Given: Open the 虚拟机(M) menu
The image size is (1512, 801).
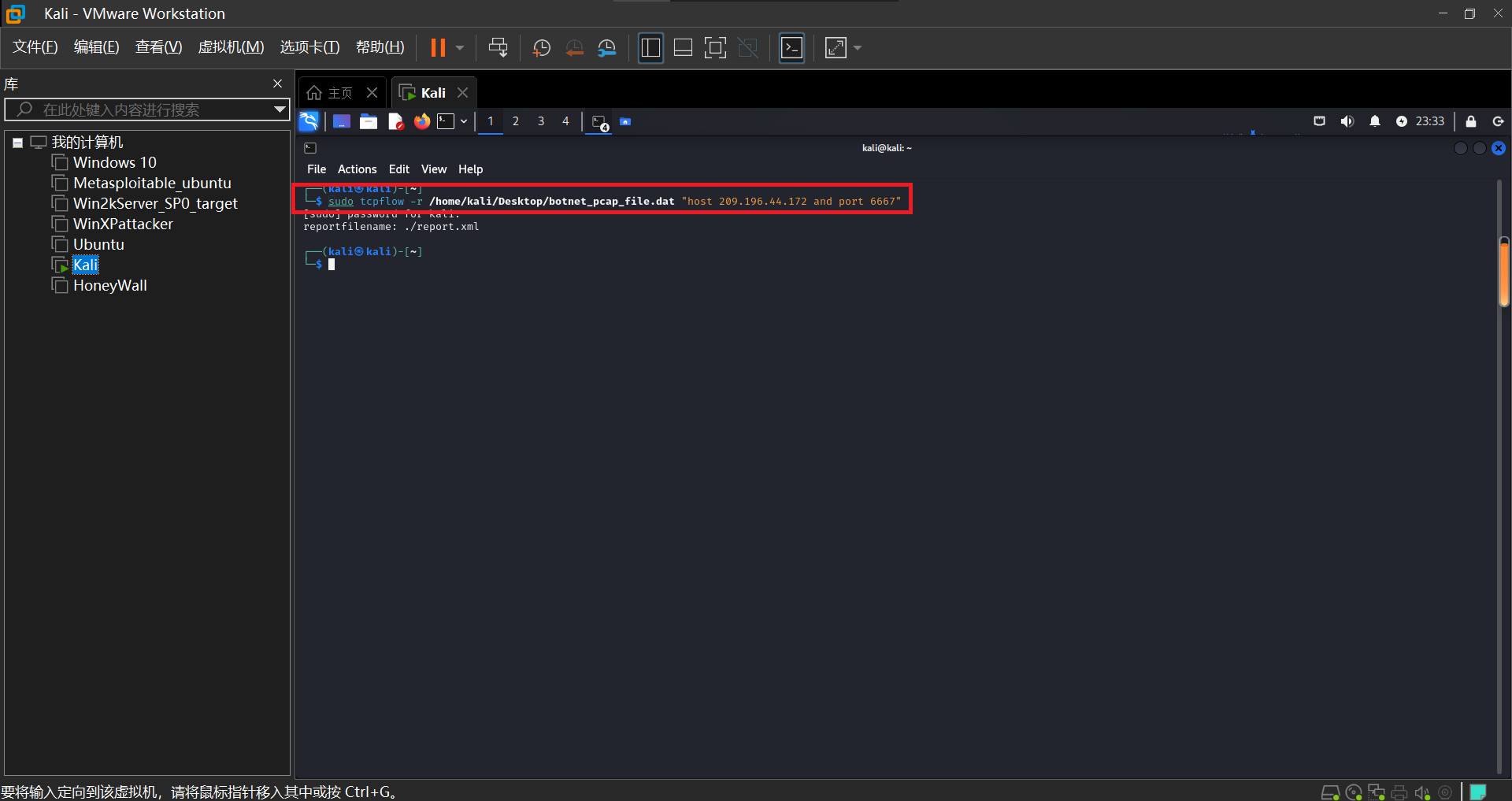Looking at the screenshot, I should point(231,47).
